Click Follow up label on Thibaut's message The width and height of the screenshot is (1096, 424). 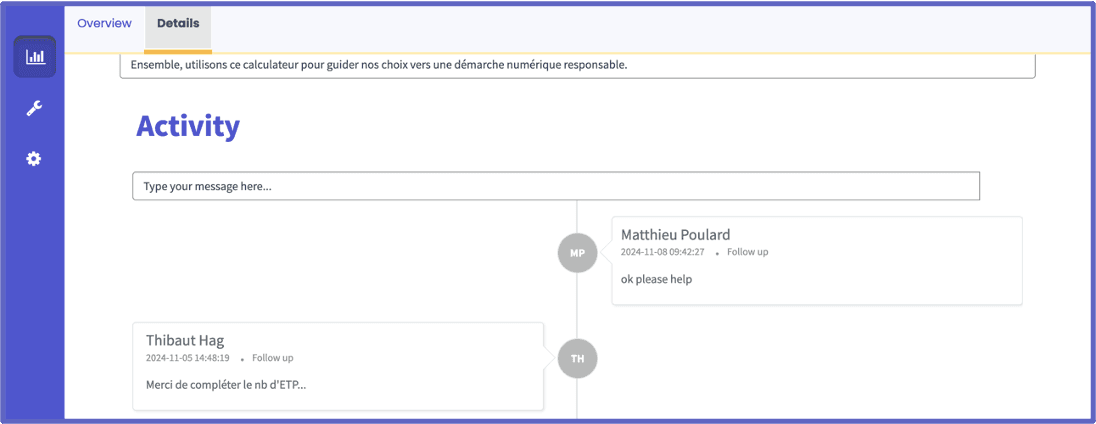(x=273, y=358)
